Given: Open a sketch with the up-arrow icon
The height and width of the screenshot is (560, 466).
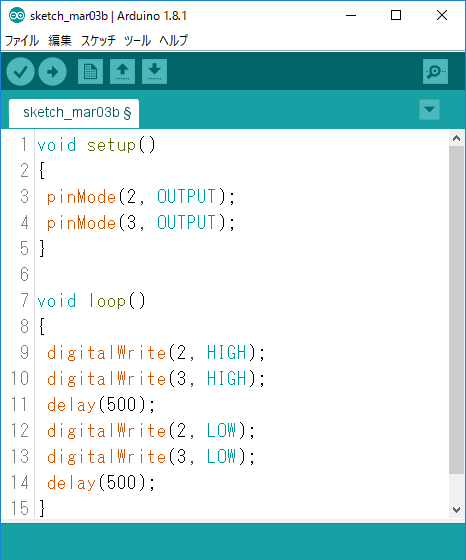Looking at the screenshot, I should [122, 72].
